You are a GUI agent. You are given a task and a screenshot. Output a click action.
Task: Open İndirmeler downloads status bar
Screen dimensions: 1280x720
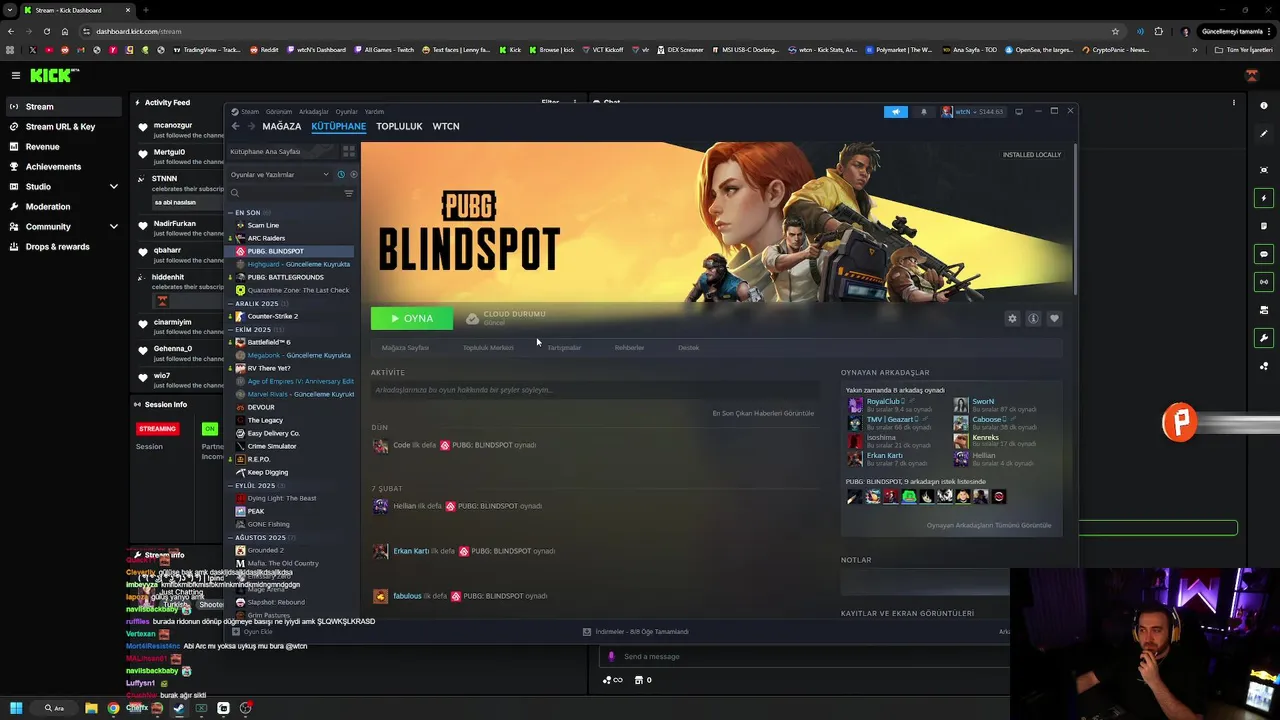point(636,632)
